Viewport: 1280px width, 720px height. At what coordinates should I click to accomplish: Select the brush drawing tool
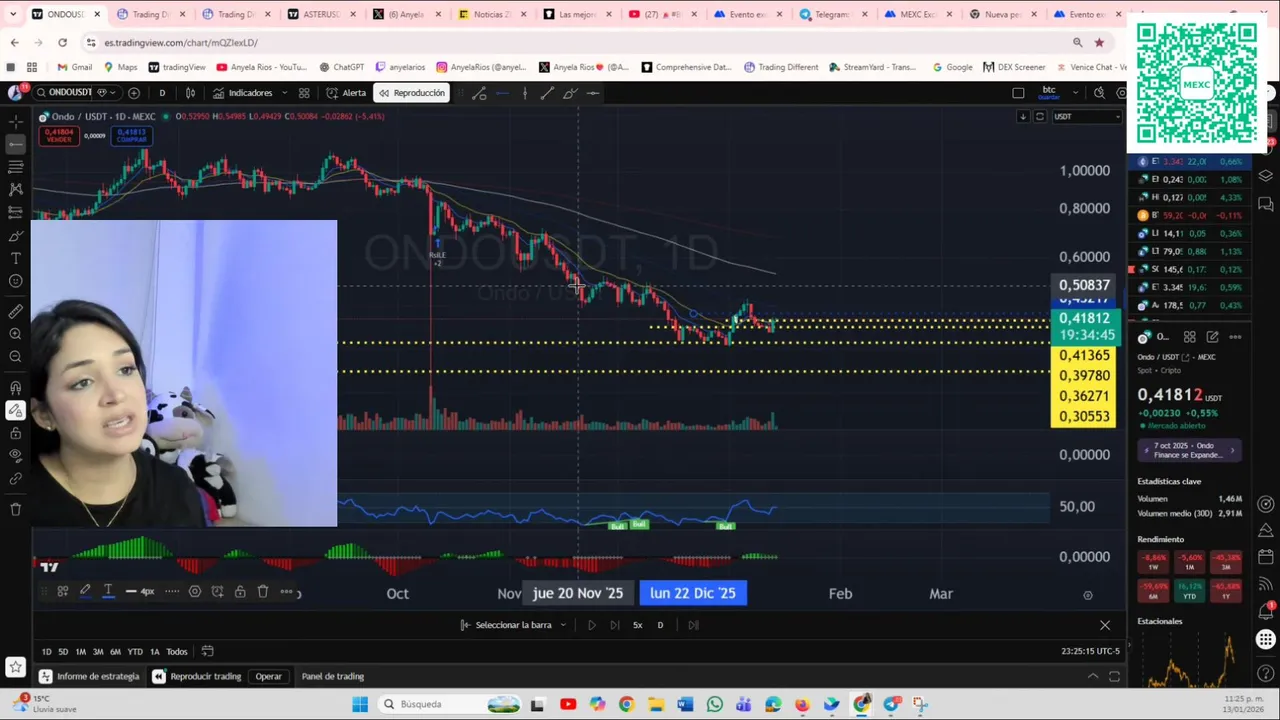click(15, 236)
